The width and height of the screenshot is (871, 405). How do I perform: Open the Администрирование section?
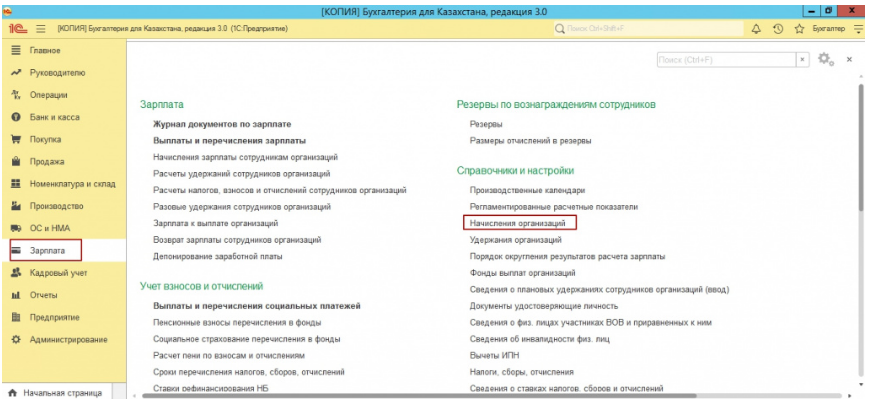pos(68,339)
